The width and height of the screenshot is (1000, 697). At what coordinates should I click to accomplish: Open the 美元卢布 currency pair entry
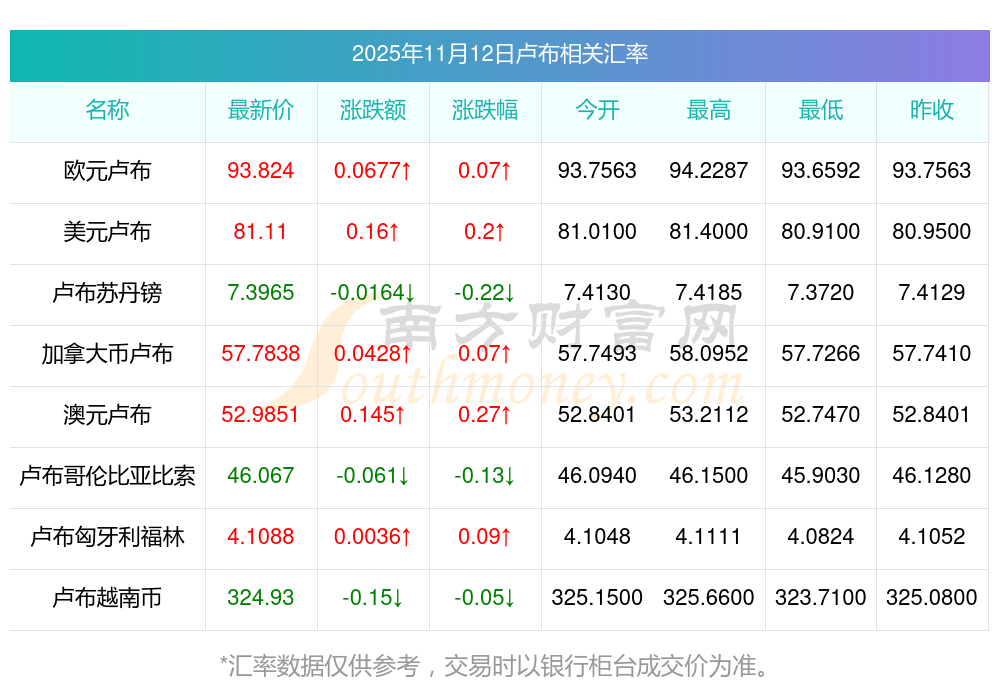[x=108, y=233]
